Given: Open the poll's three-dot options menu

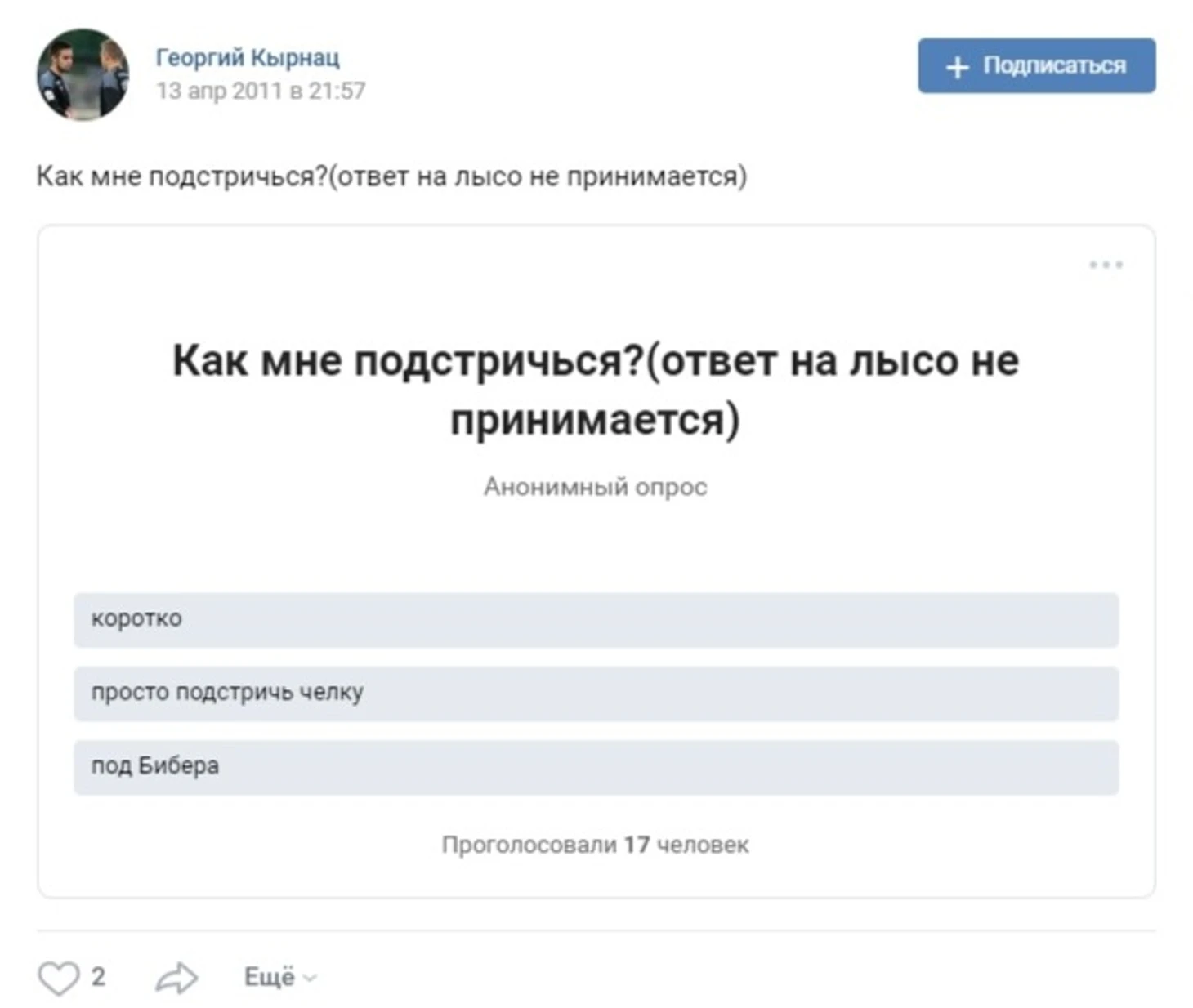Looking at the screenshot, I should (x=1106, y=265).
